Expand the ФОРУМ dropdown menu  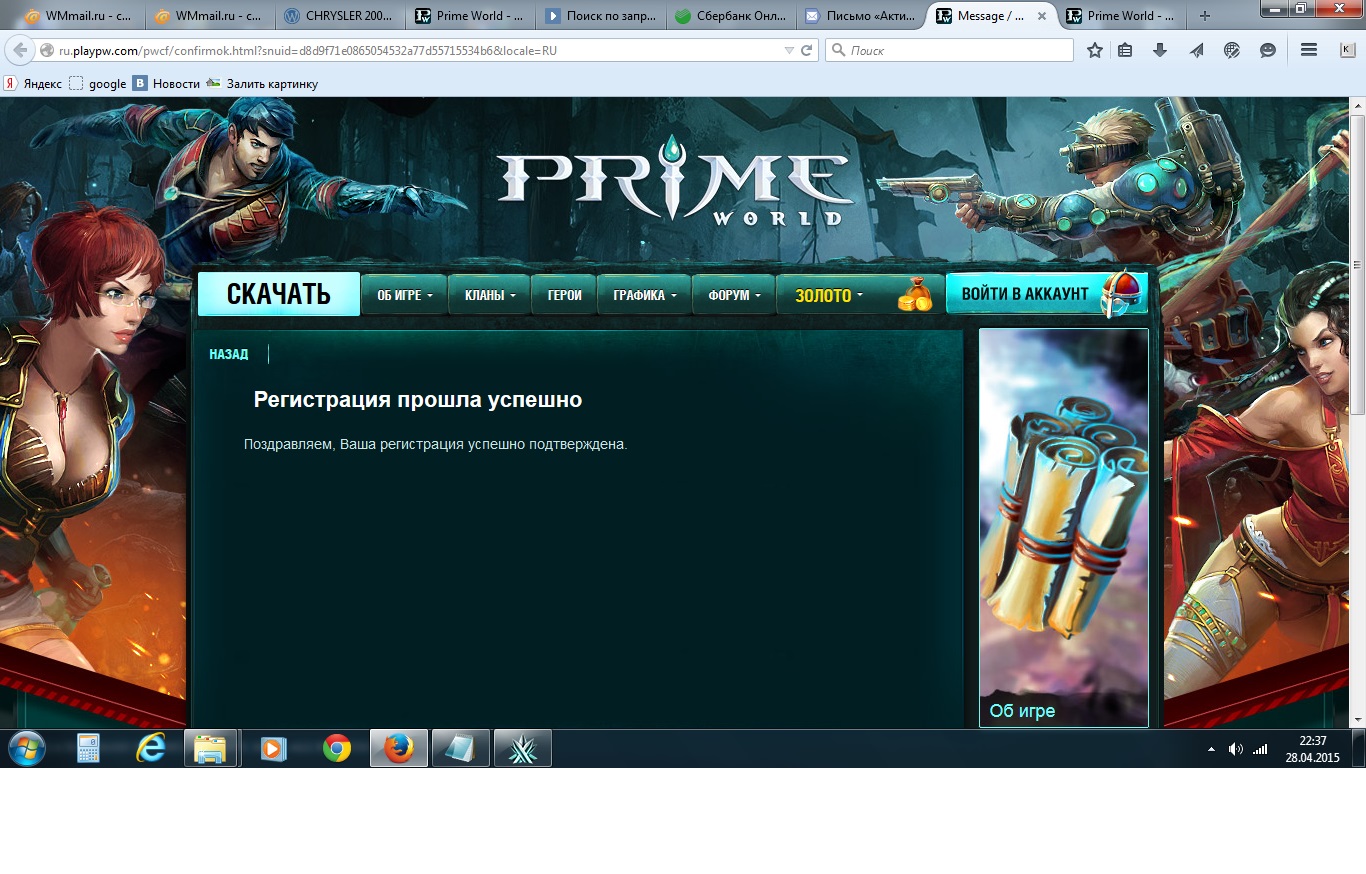click(x=734, y=295)
